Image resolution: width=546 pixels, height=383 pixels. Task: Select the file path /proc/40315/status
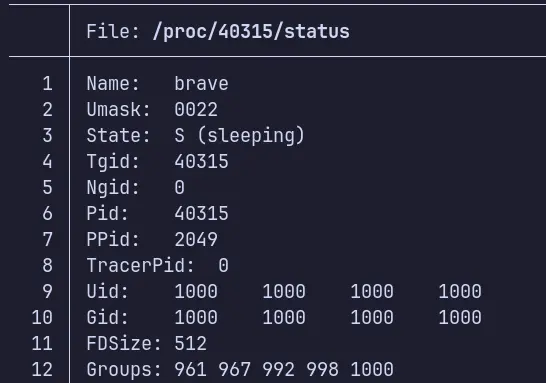pos(251,32)
